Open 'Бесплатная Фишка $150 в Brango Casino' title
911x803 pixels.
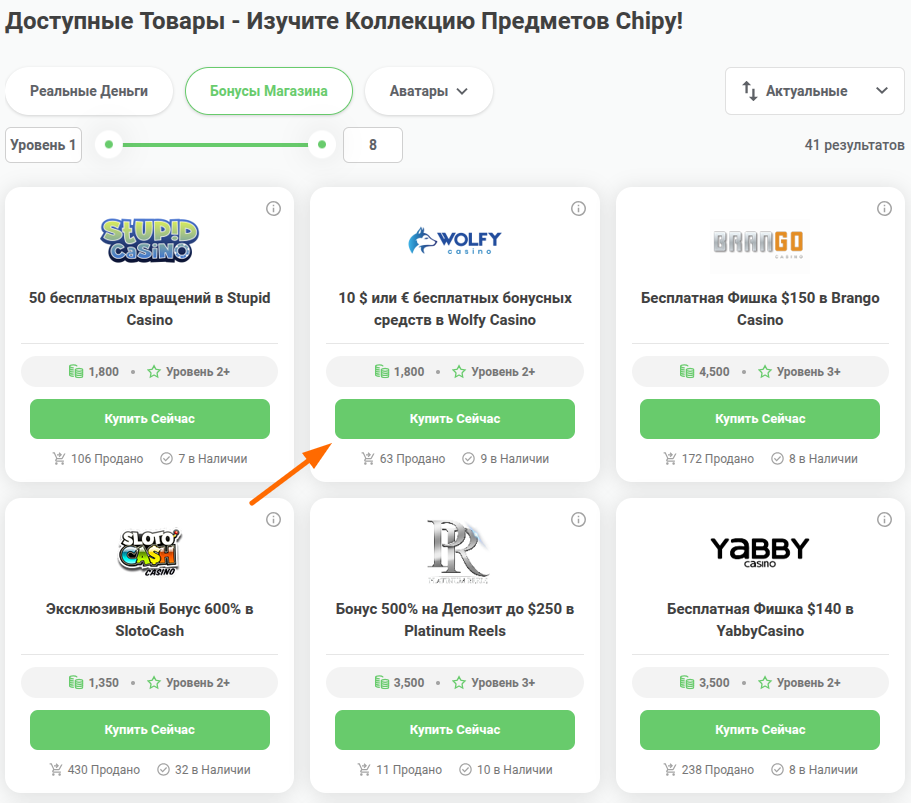(760, 309)
